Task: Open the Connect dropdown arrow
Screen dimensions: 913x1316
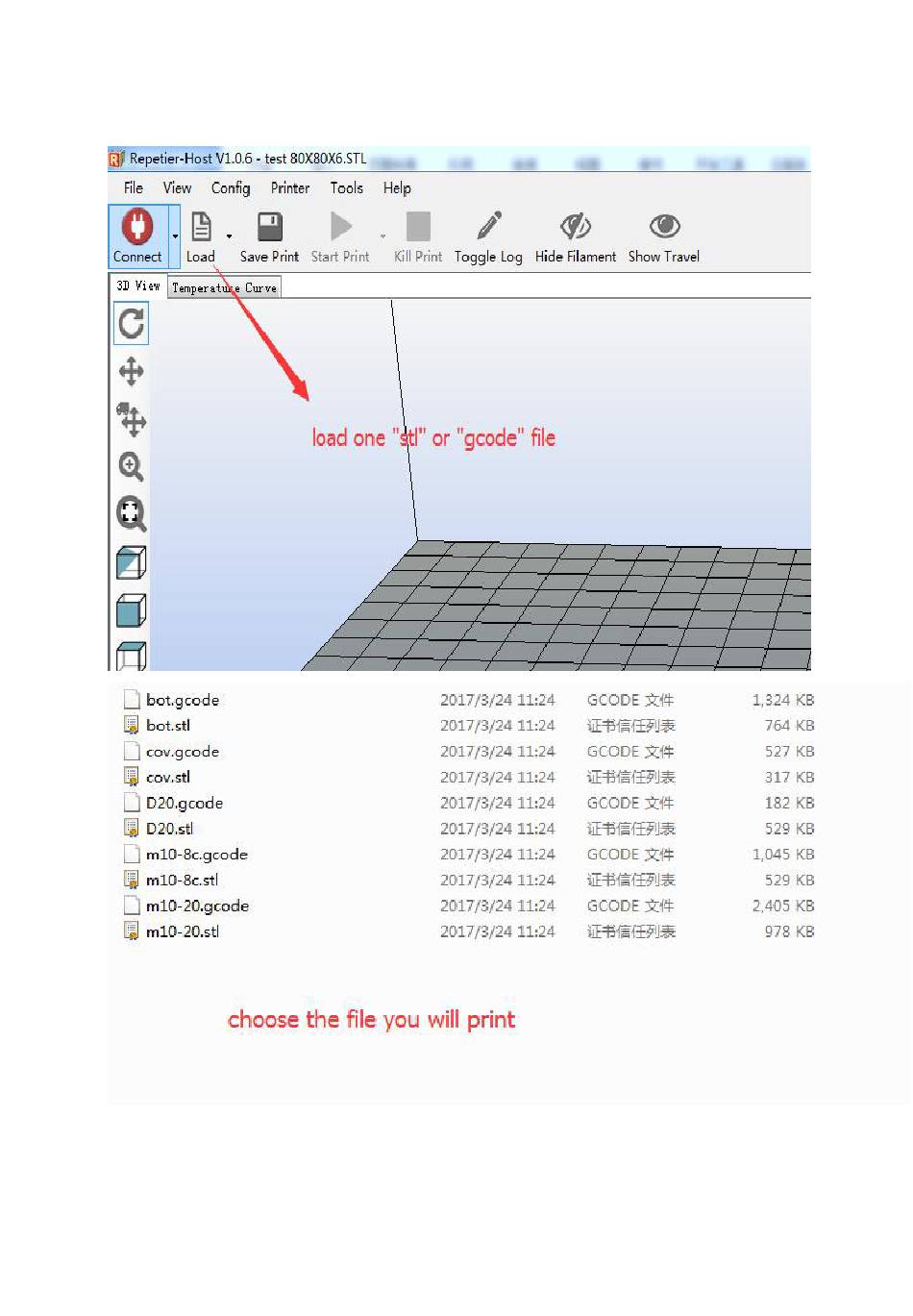Action: [x=175, y=236]
